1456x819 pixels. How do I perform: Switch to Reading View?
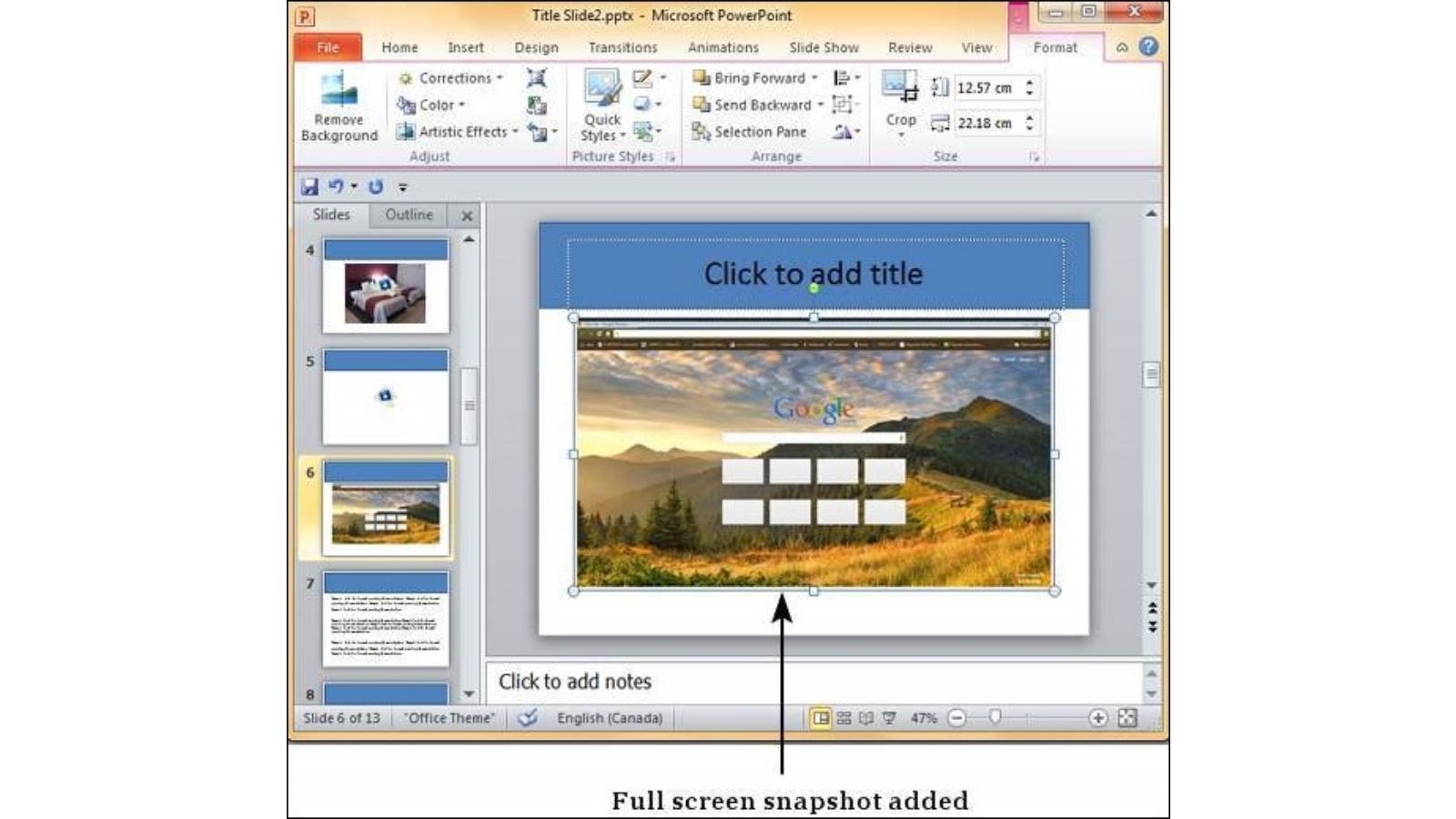(866, 718)
